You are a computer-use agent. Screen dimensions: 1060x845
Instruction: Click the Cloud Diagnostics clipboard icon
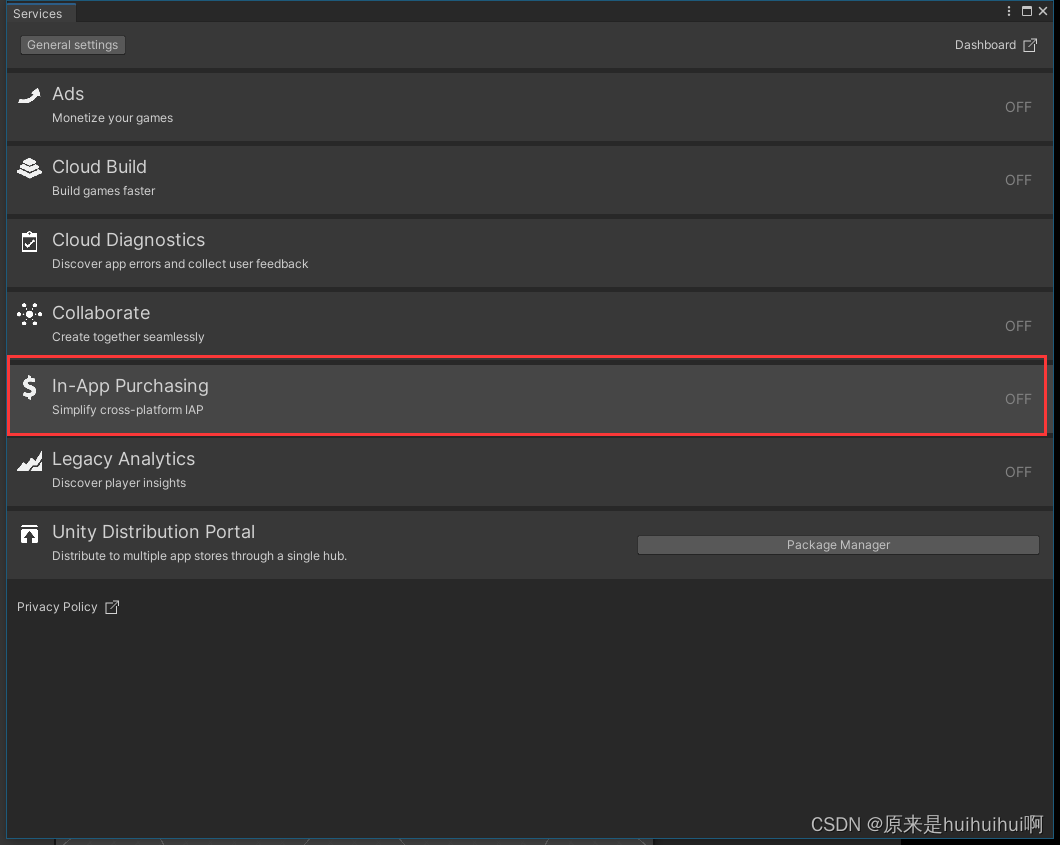click(28, 241)
